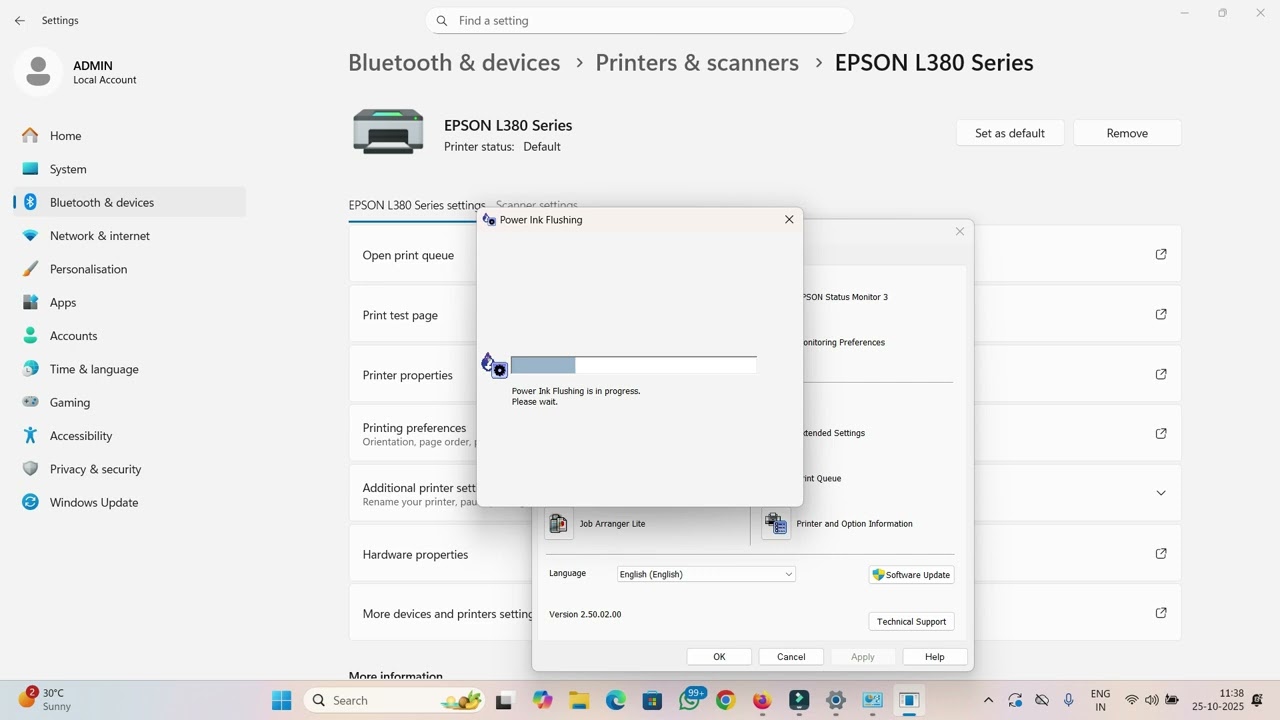Click external-link icon on Hardware properties row
The image size is (1280, 720).
pos(1161,553)
